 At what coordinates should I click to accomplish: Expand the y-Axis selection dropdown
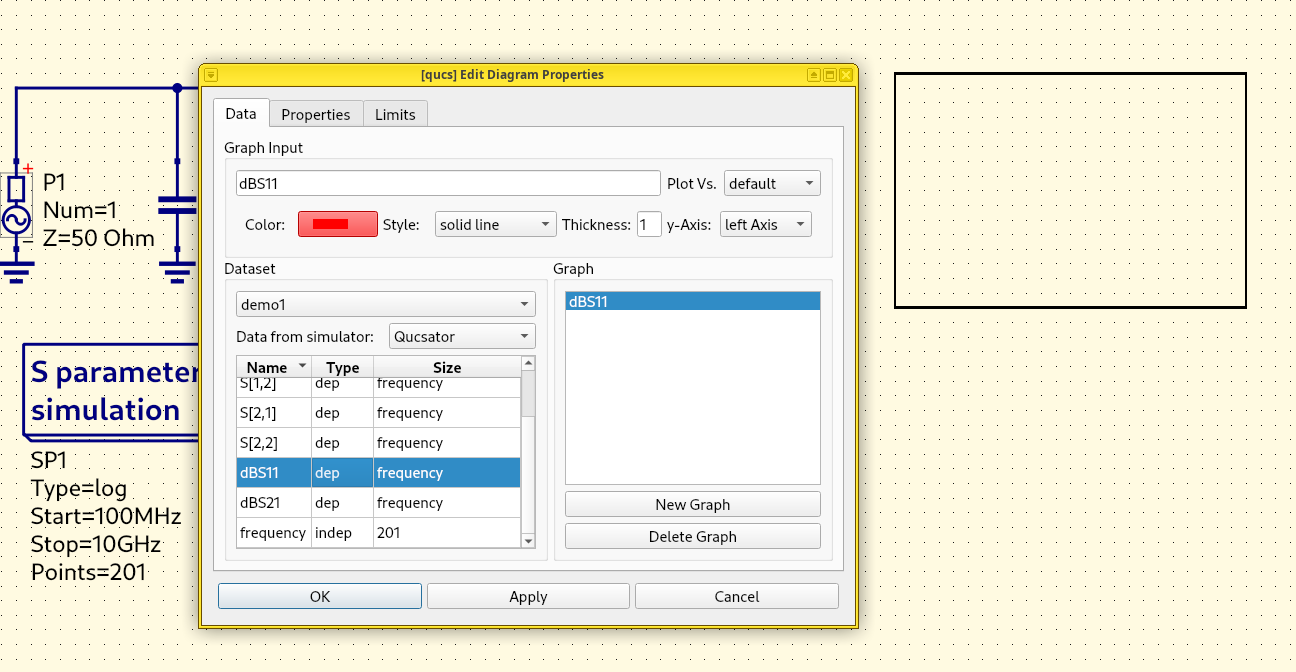coord(766,225)
